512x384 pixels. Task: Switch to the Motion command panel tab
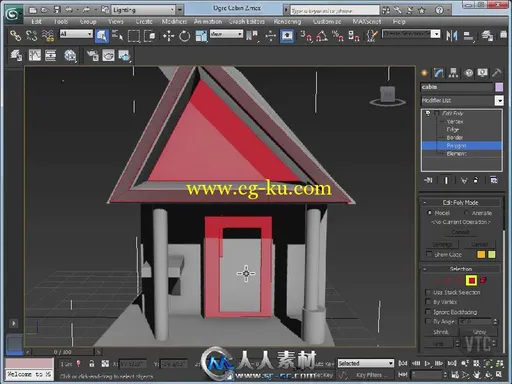[x=469, y=73]
